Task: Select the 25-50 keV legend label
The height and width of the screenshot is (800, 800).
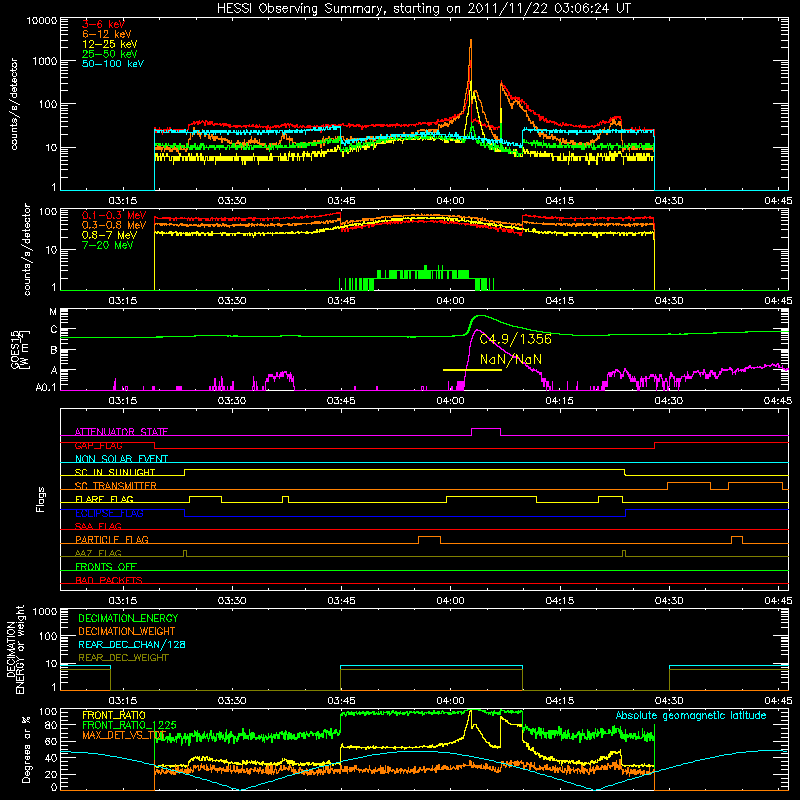Action: [x=110, y=54]
